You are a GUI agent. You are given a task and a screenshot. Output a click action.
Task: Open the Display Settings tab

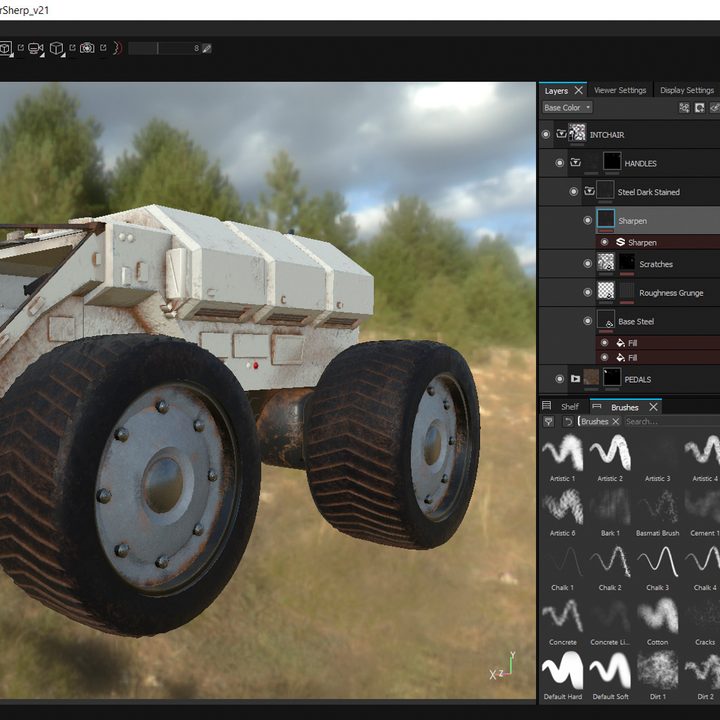click(x=687, y=90)
